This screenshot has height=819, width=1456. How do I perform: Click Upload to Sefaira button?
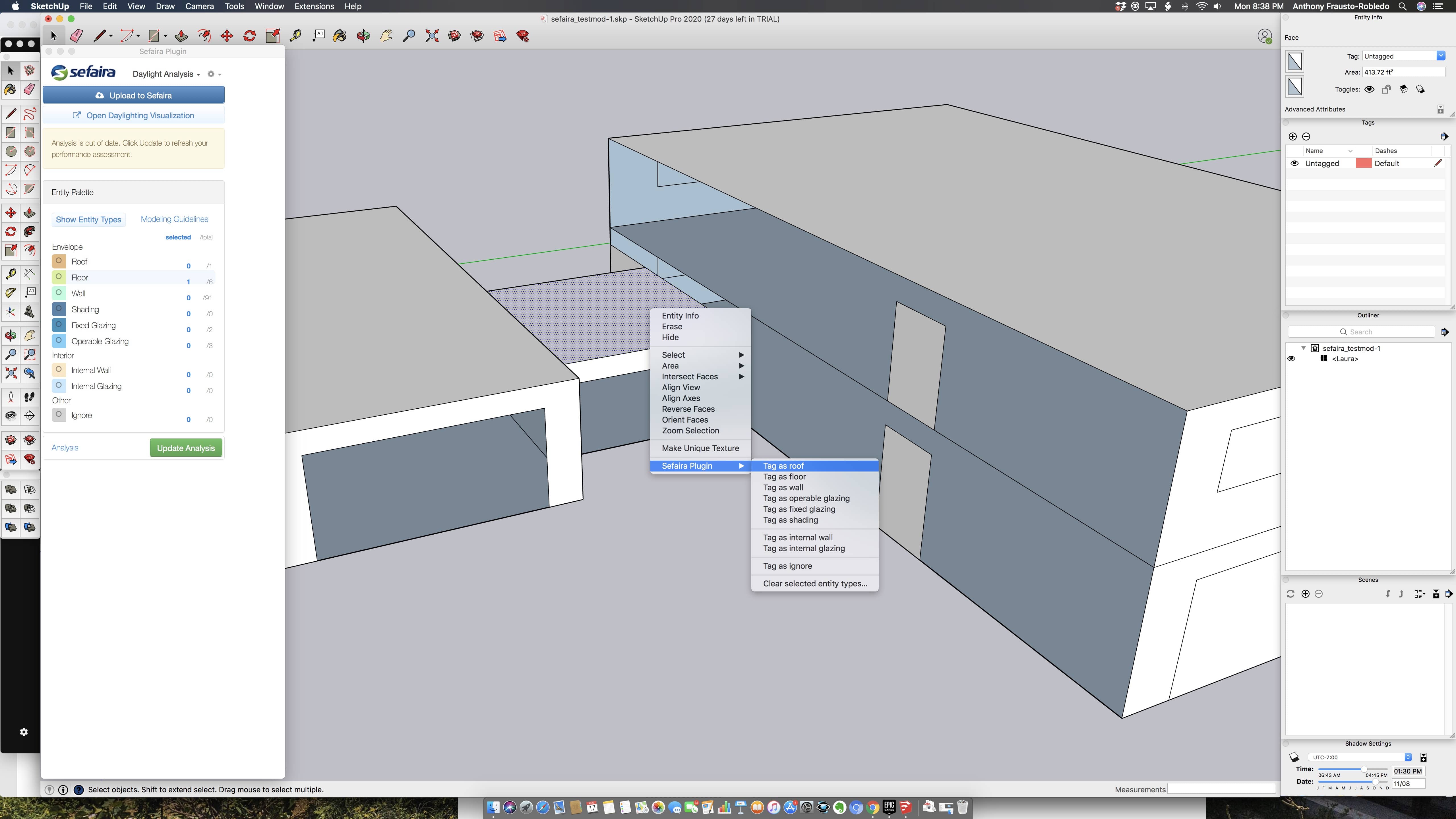[x=133, y=96]
